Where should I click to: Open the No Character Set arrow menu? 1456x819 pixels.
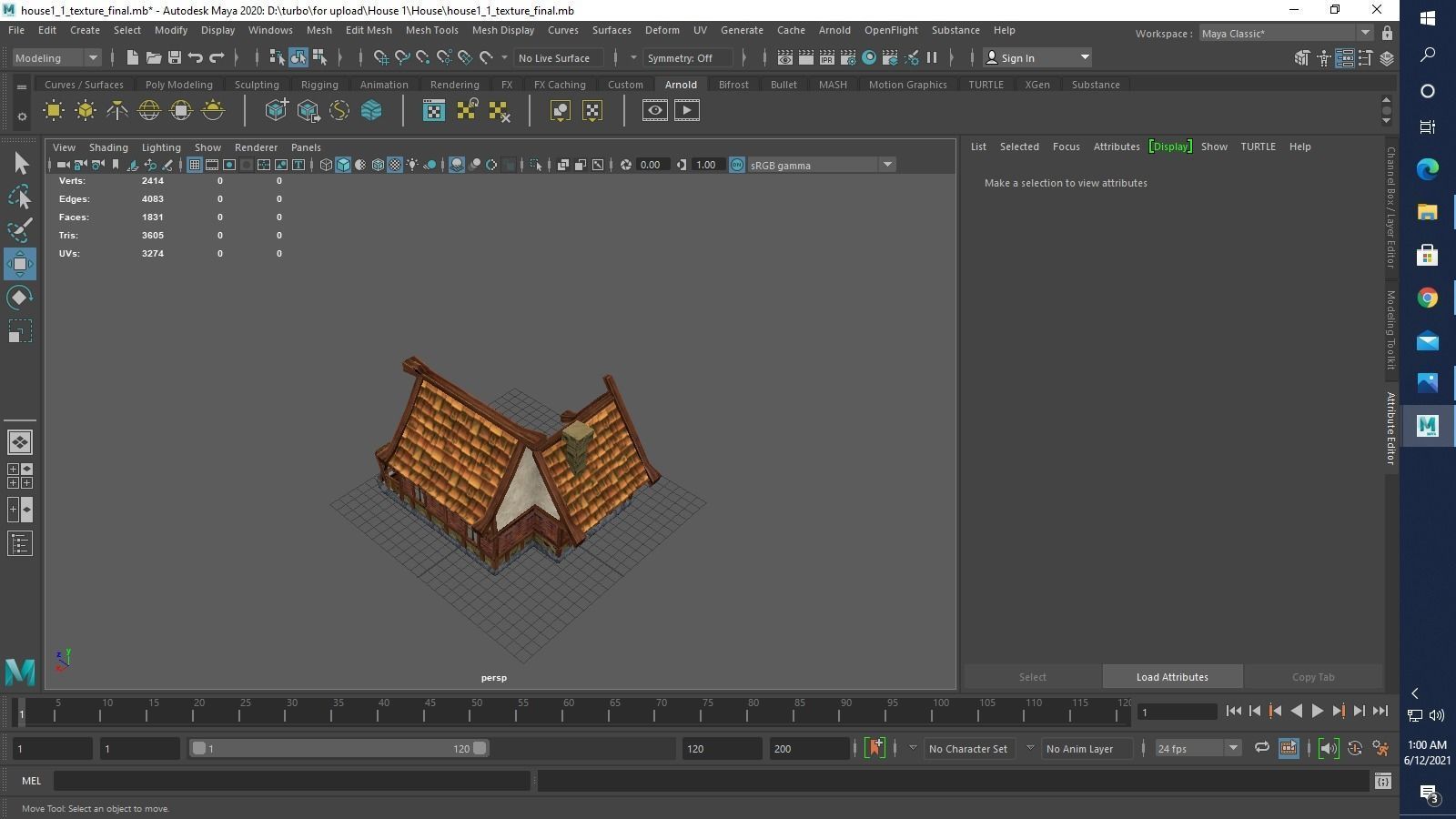coord(913,748)
